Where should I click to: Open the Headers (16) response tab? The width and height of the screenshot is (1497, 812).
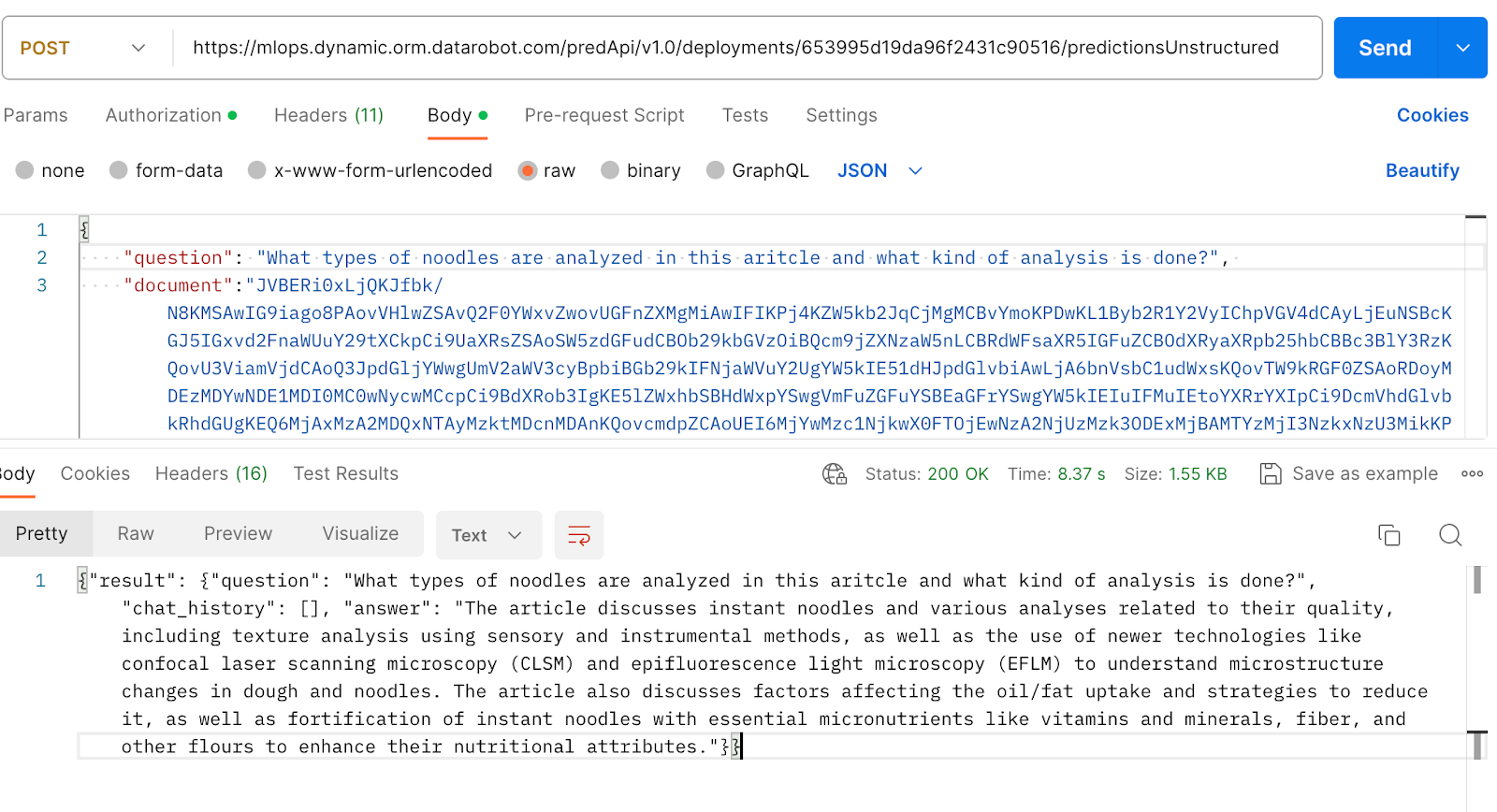coord(211,473)
